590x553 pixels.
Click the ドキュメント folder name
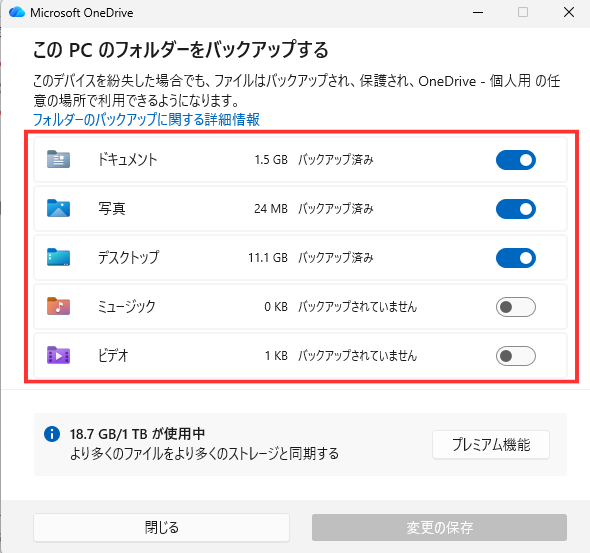point(127,160)
